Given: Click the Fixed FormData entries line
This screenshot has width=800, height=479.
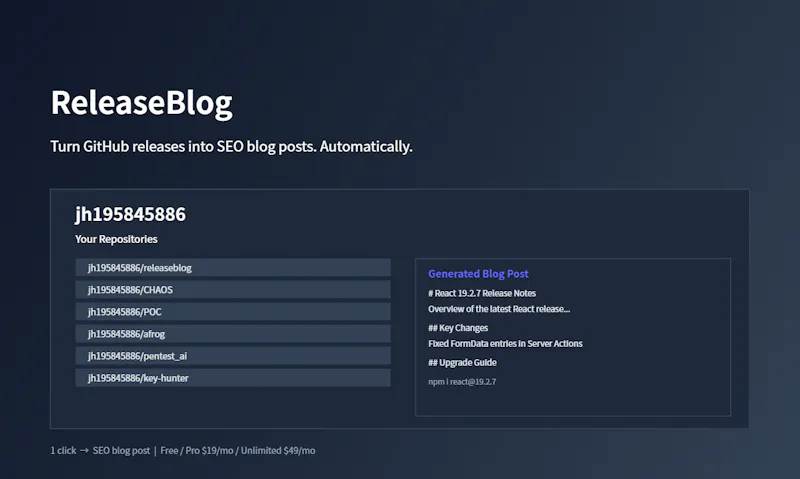Looking at the screenshot, I should coord(505,344).
